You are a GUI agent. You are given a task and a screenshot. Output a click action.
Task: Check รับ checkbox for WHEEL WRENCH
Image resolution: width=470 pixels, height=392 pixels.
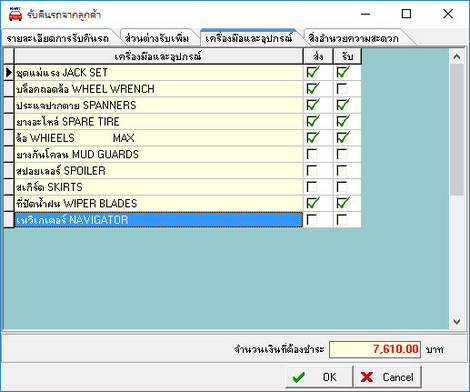pyautogui.click(x=342, y=89)
